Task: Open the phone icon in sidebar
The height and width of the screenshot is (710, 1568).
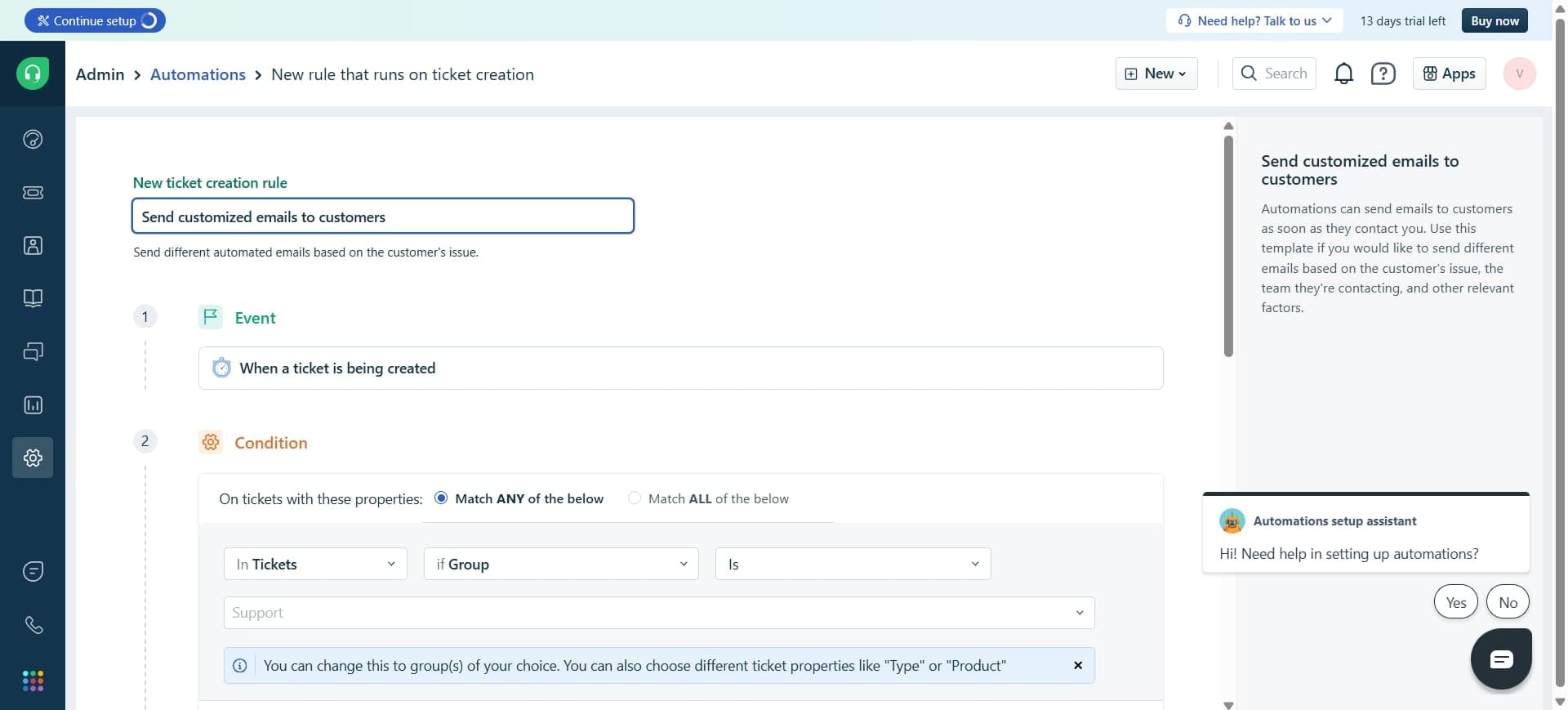Action: pyautogui.click(x=33, y=625)
